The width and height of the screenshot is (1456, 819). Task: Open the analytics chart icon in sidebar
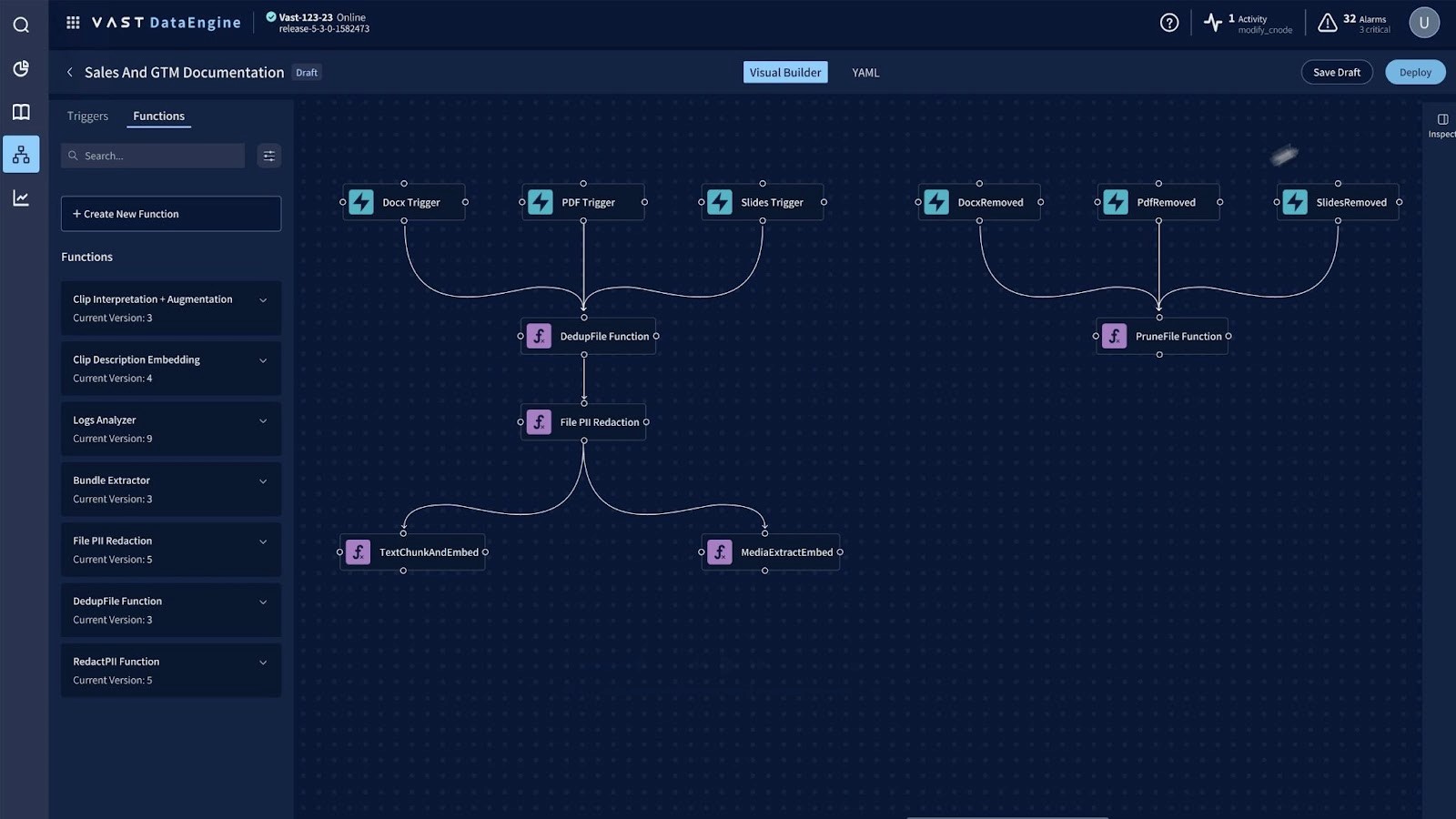21,197
